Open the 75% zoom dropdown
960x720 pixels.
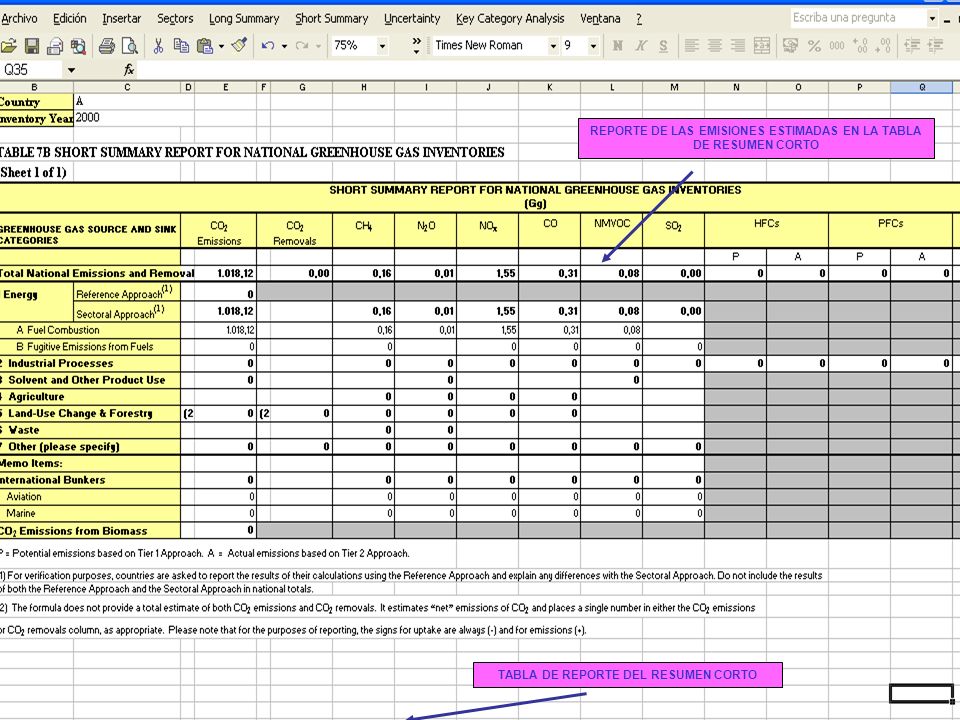pos(382,45)
